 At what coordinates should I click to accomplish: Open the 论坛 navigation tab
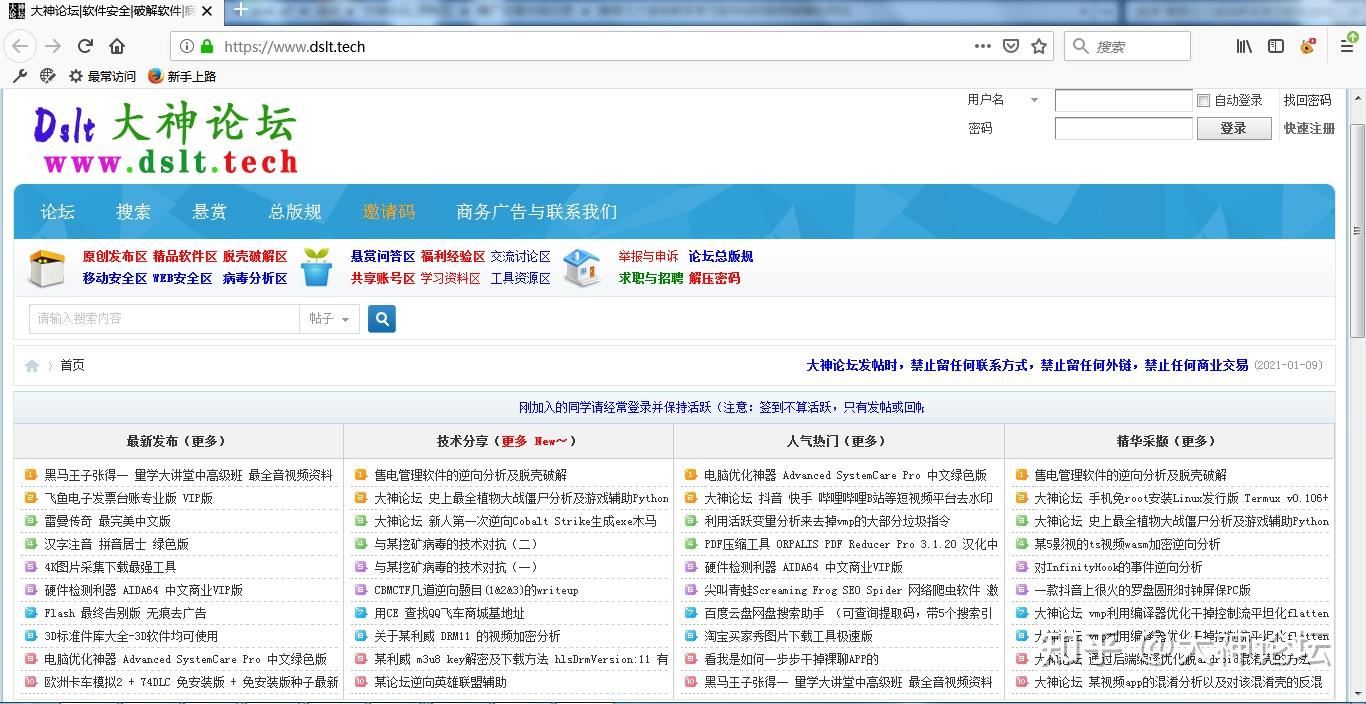(x=58, y=212)
